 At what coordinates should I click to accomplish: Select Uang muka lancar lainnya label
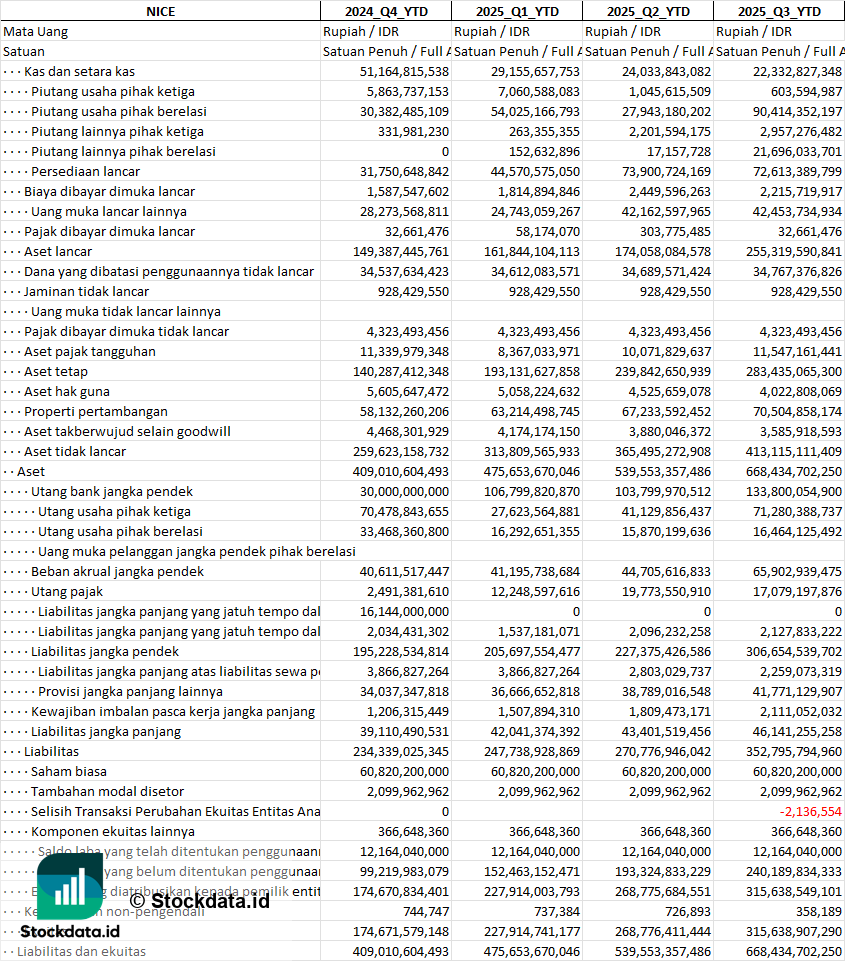[109, 211]
